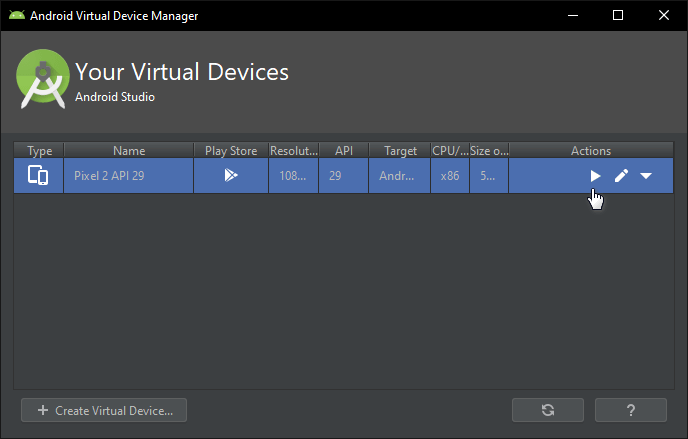Click the x86 CPU cell in row
Image resolution: width=688 pixels, height=439 pixels.
coord(450,176)
